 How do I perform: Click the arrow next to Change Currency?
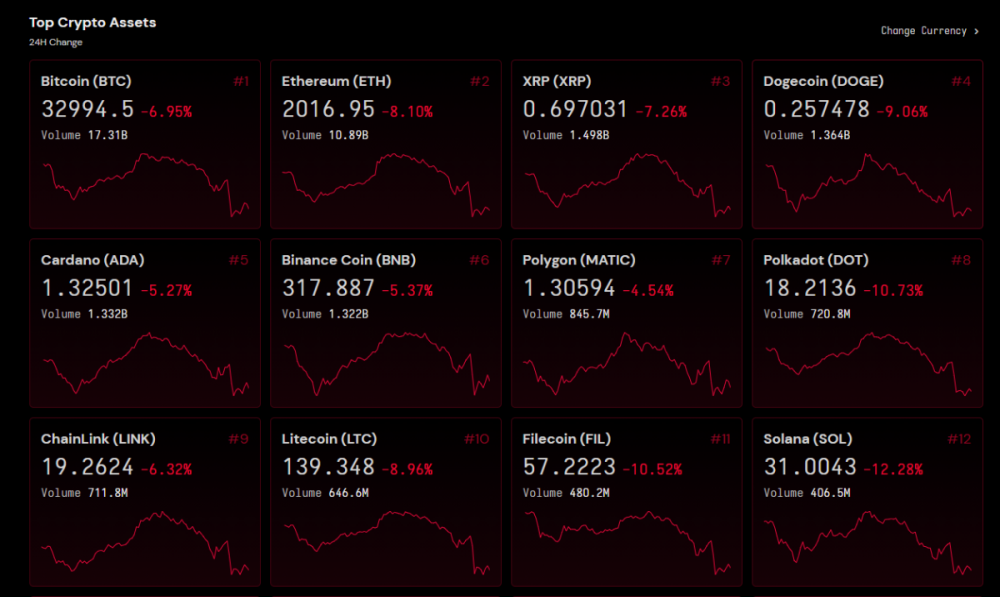coord(977,31)
